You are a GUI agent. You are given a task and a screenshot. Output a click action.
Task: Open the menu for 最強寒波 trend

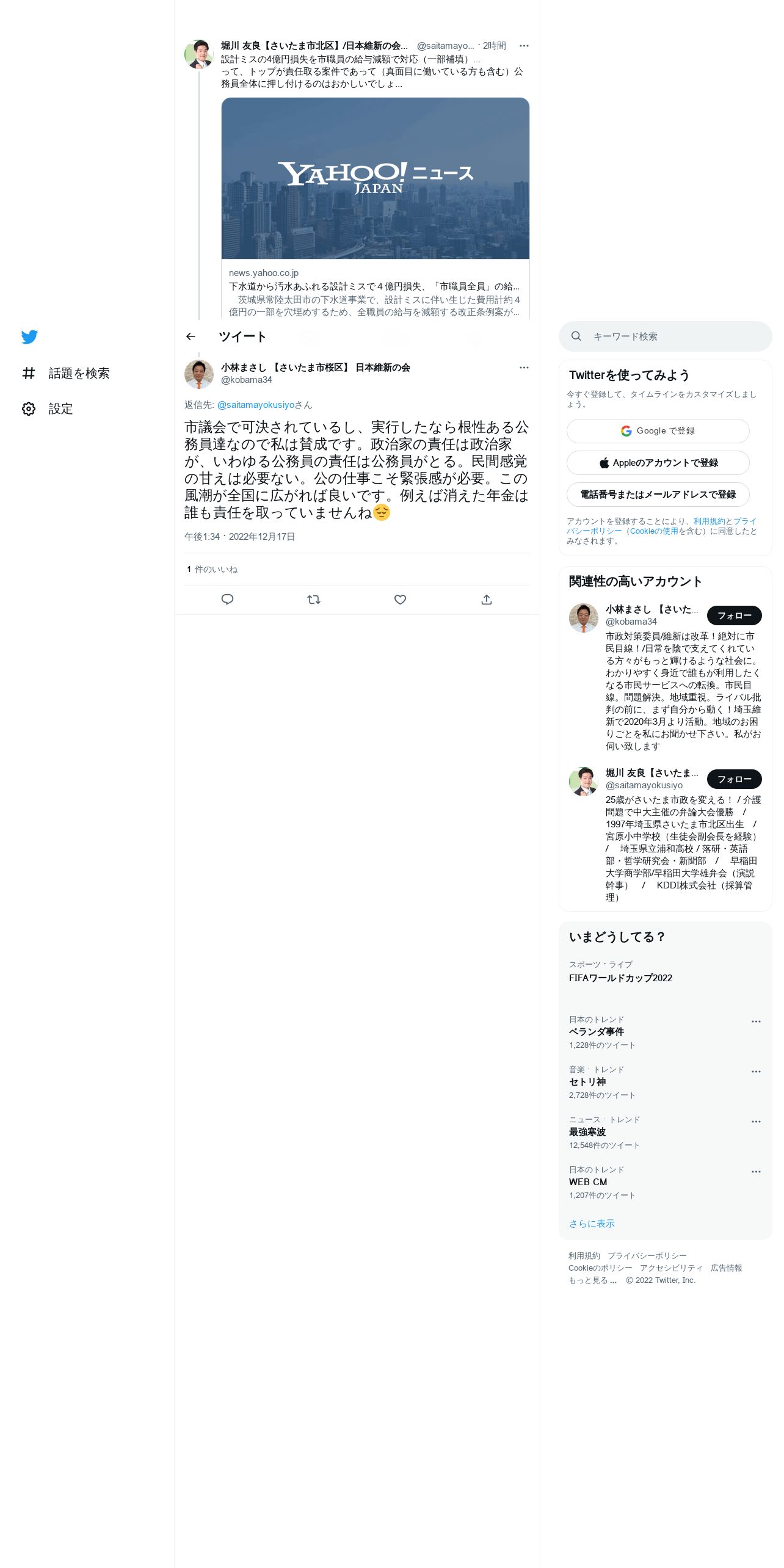(756, 1122)
